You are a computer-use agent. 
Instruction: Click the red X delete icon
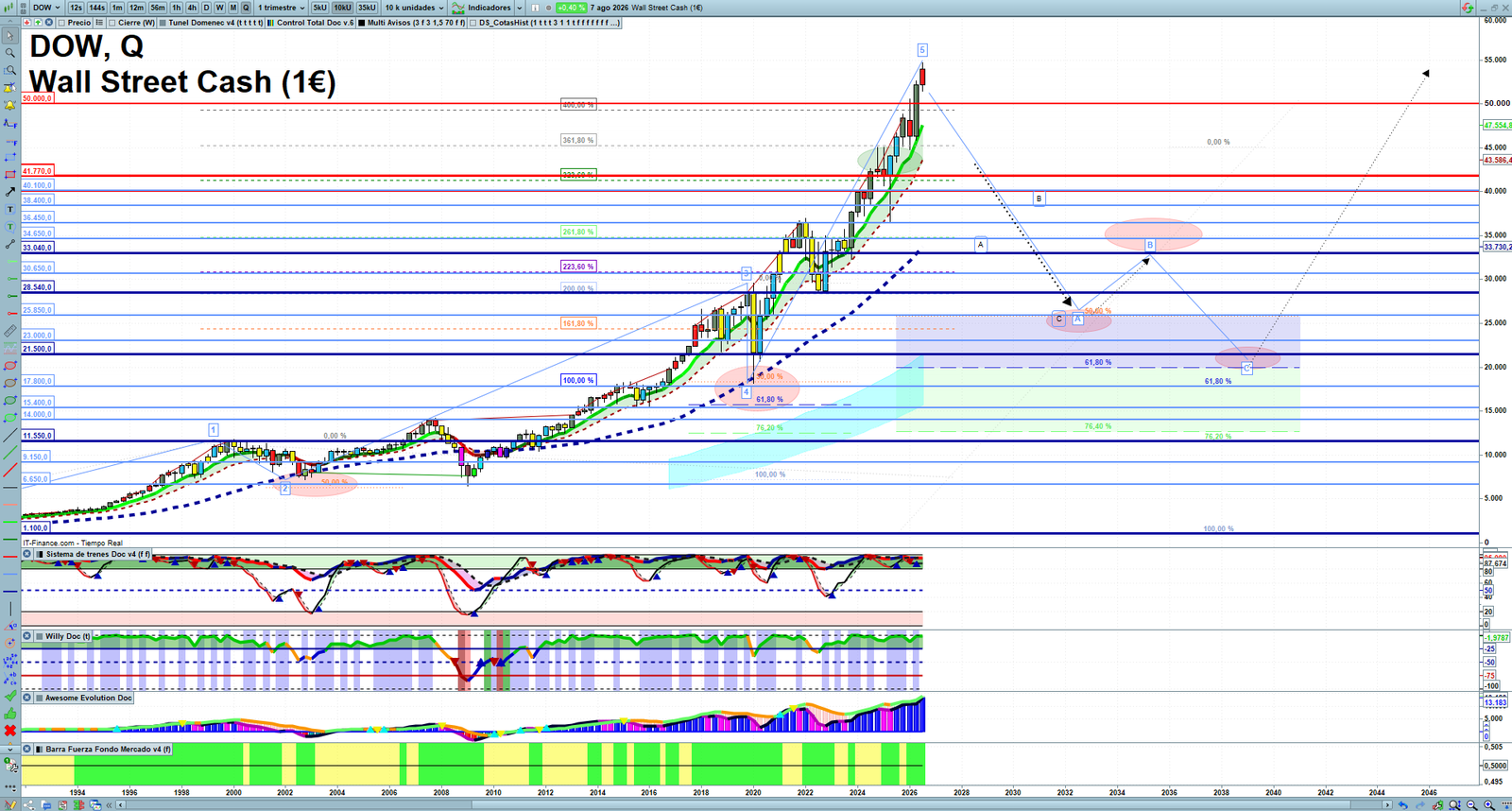(x=10, y=731)
